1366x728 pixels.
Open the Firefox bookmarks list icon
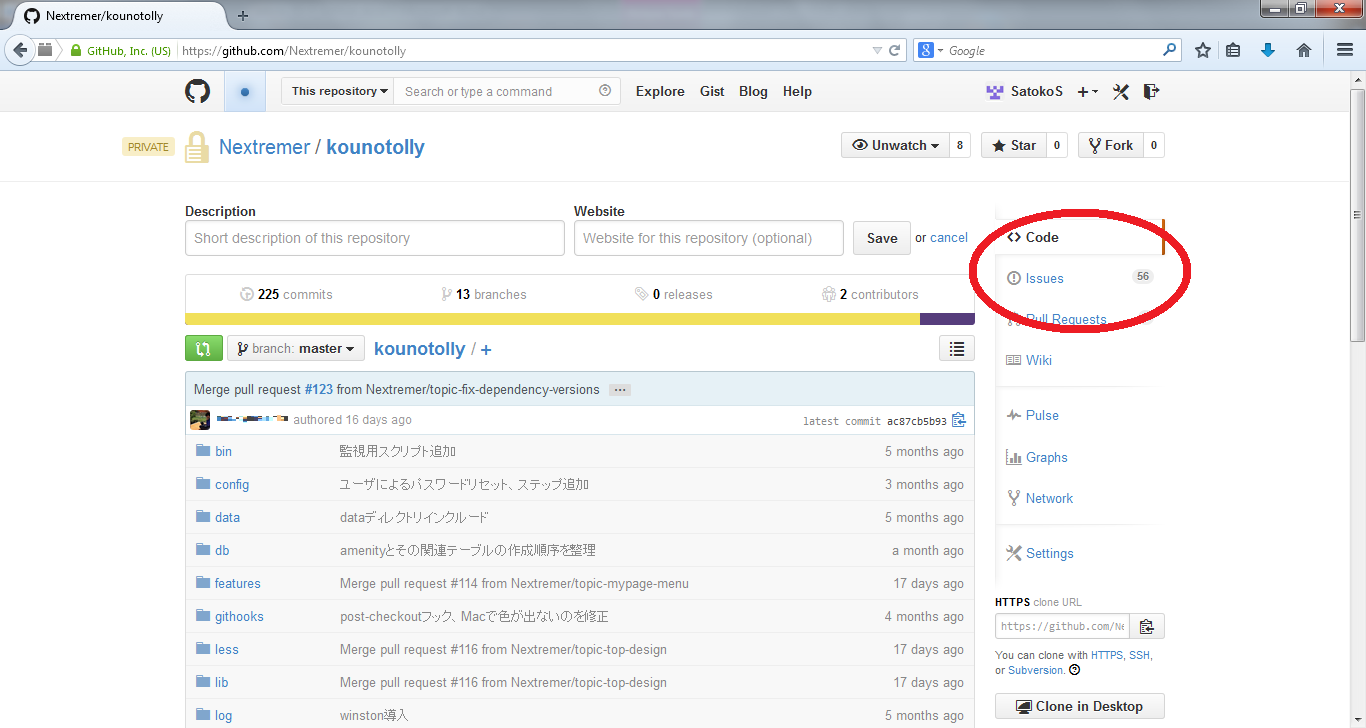(x=1233, y=50)
